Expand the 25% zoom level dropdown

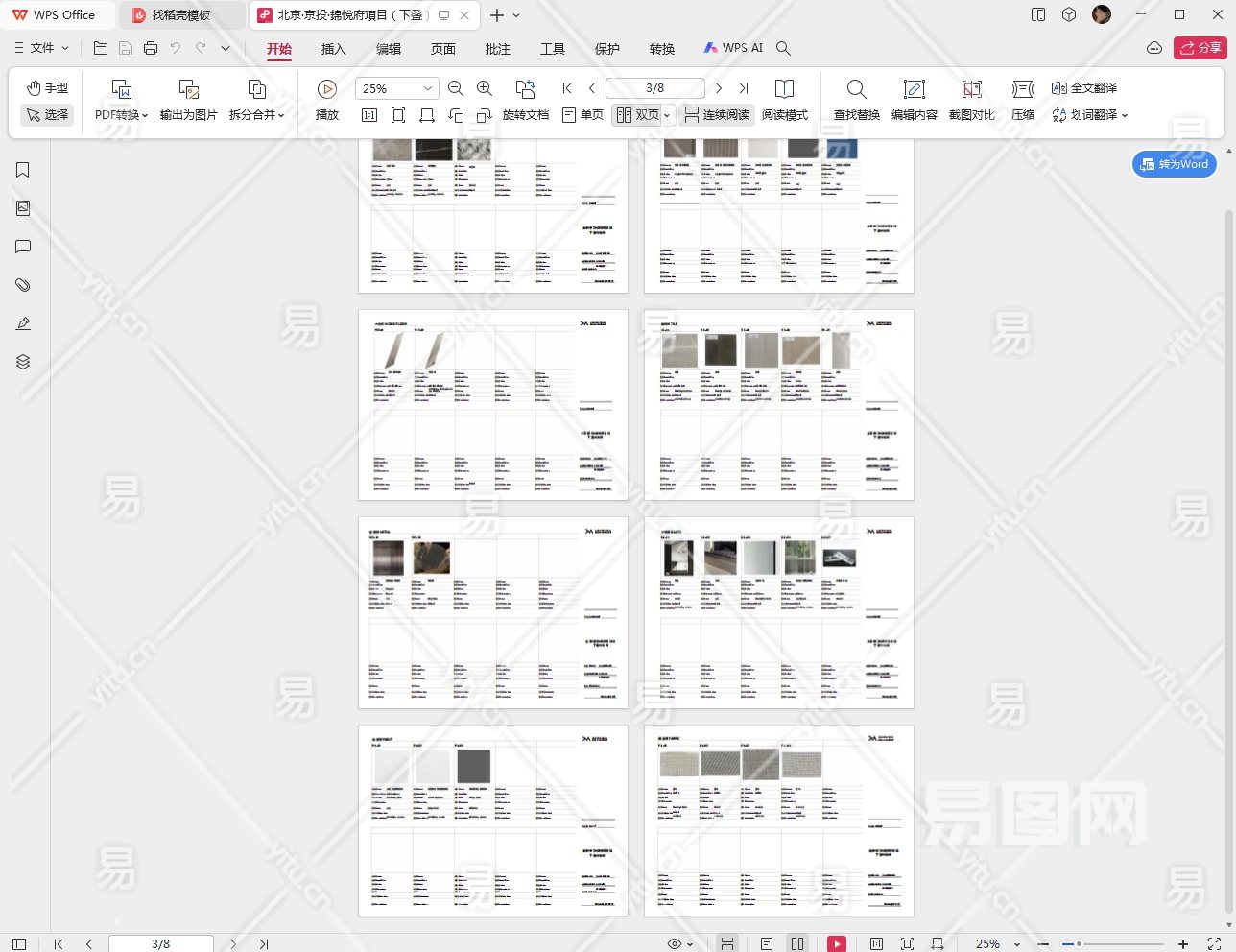point(428,88)
